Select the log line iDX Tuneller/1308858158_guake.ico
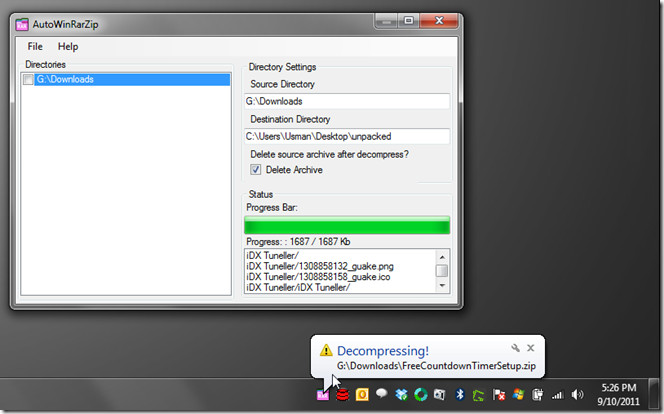Viewport: 664px width, 414px height. pos(318,277)
